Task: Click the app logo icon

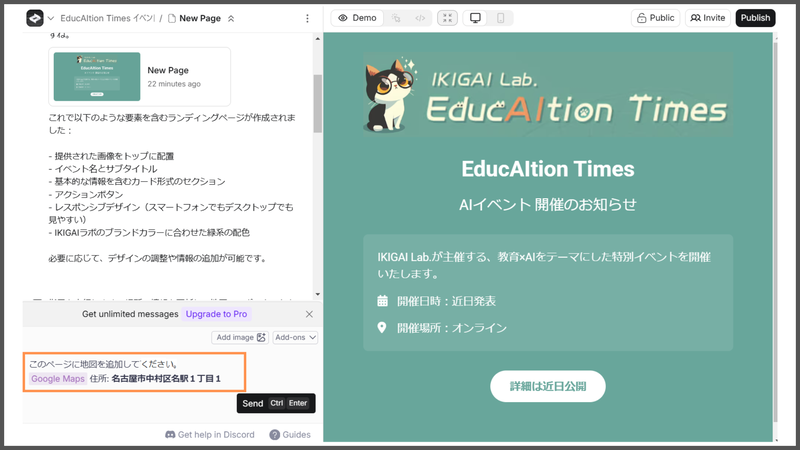Action: coord(35,18)
